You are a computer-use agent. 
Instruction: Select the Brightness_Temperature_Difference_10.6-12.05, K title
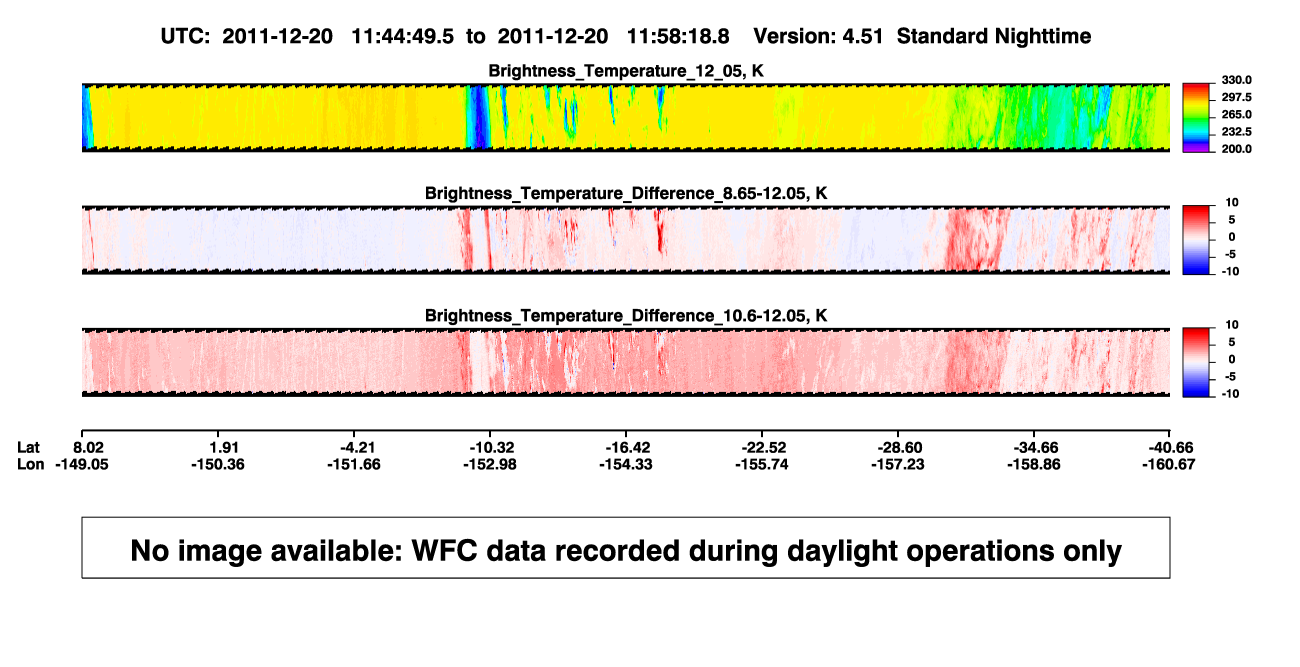(x=626, y=316)
